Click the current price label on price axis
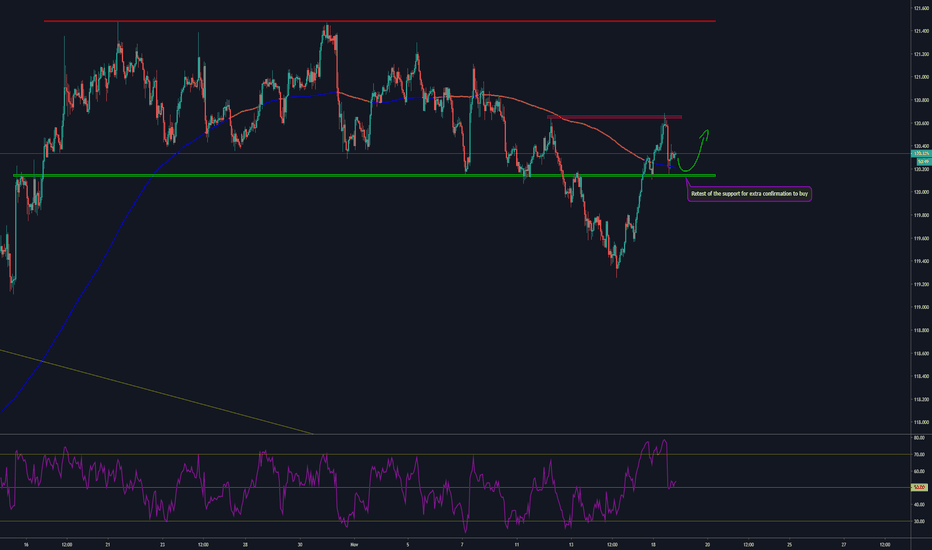The height and width of the screenshot is (550, 932). 922,154
